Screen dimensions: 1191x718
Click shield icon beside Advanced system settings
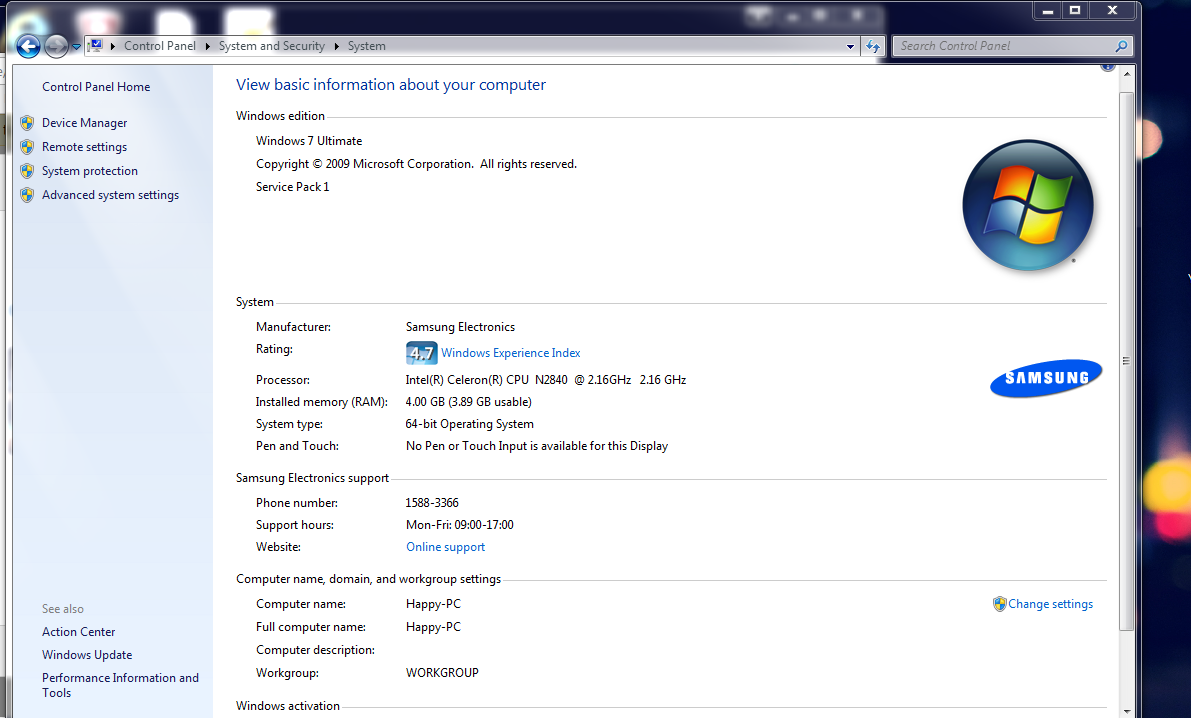(x=27, y=195)
